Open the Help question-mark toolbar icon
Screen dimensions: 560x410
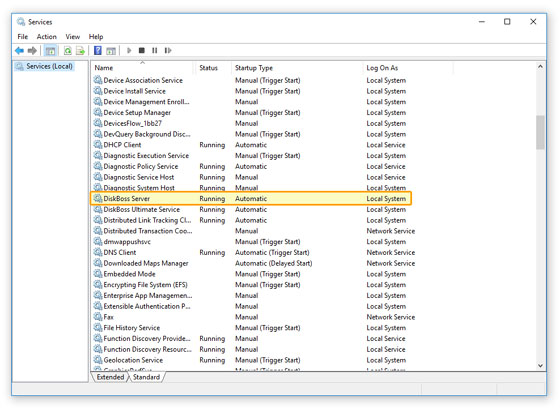coord(98,51)
